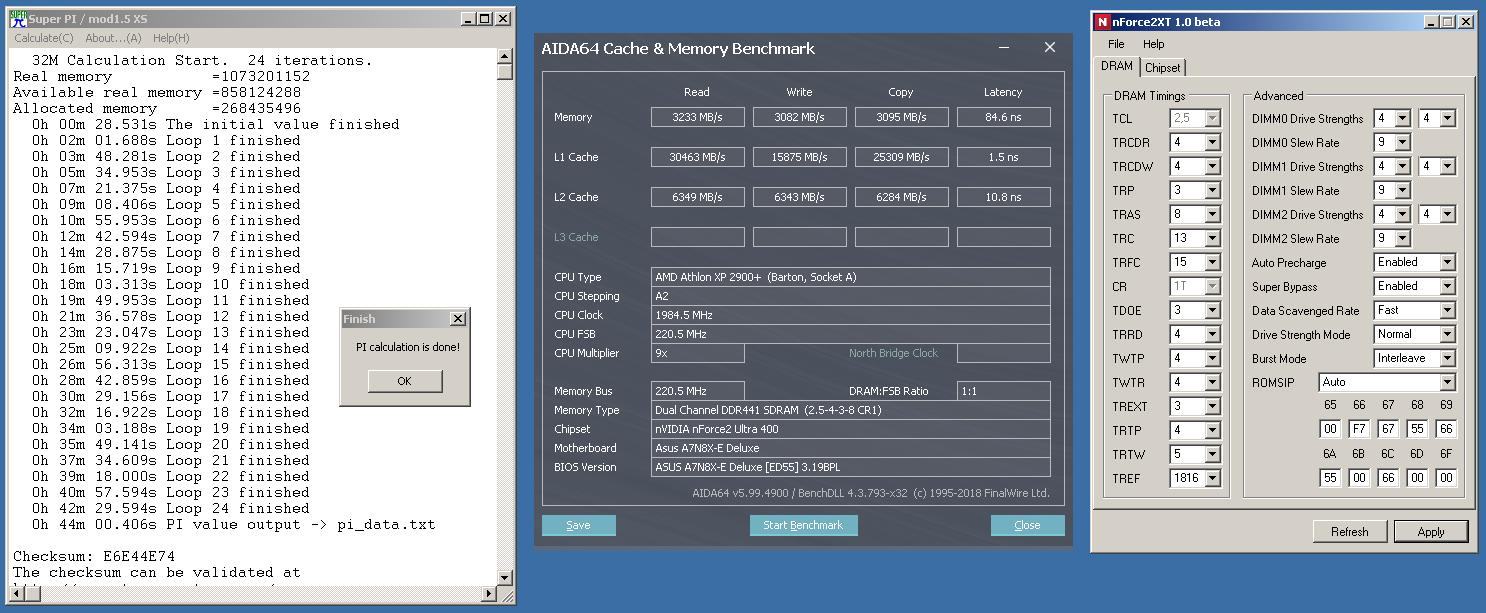Open the TRFC timing dropdown
This screenshot has height=613, width=1486.
(1212, 262)
